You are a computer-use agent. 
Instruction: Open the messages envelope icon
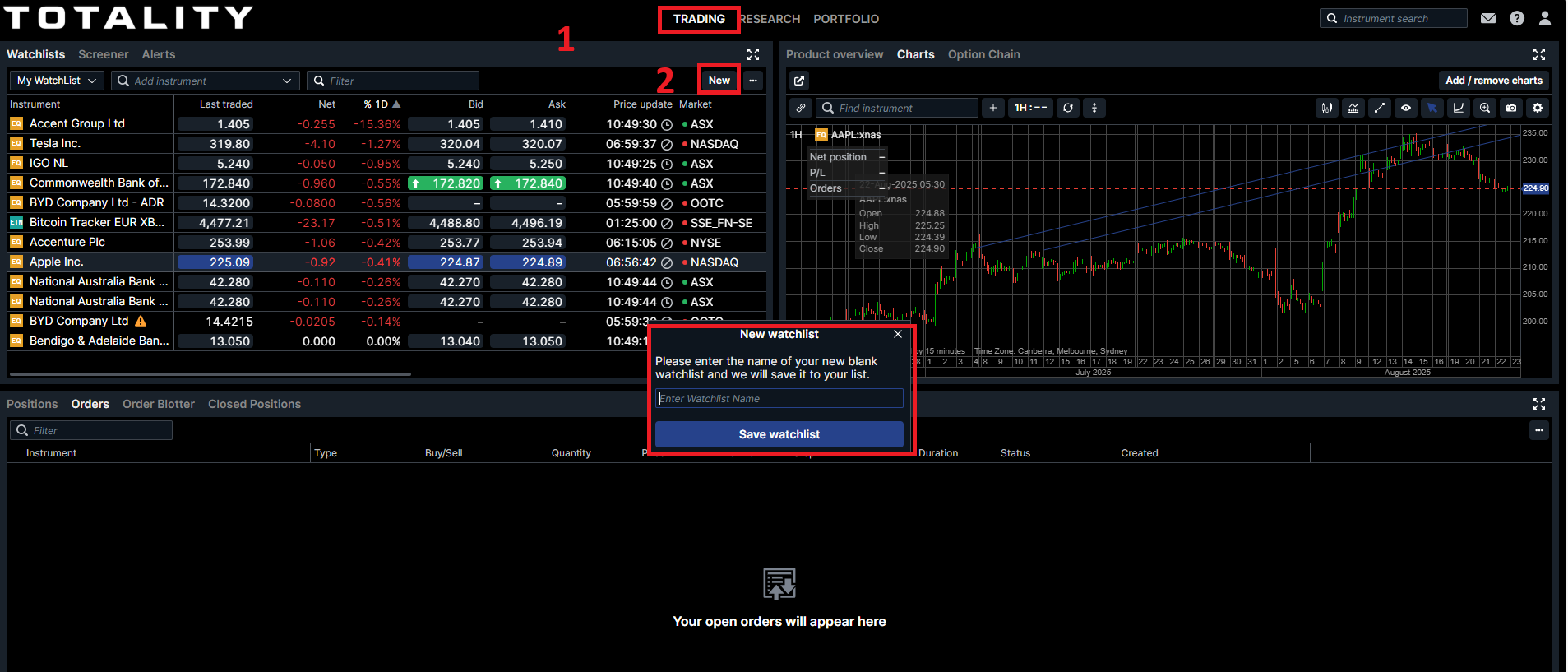tap(1488, 18)
